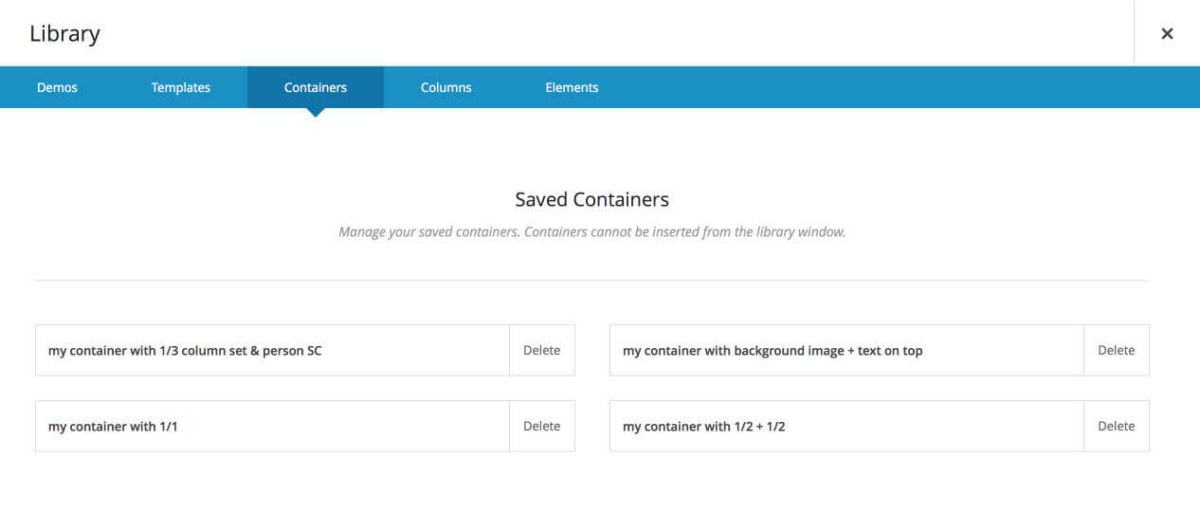Click the Saved Containers heading

tap(592, 199)
